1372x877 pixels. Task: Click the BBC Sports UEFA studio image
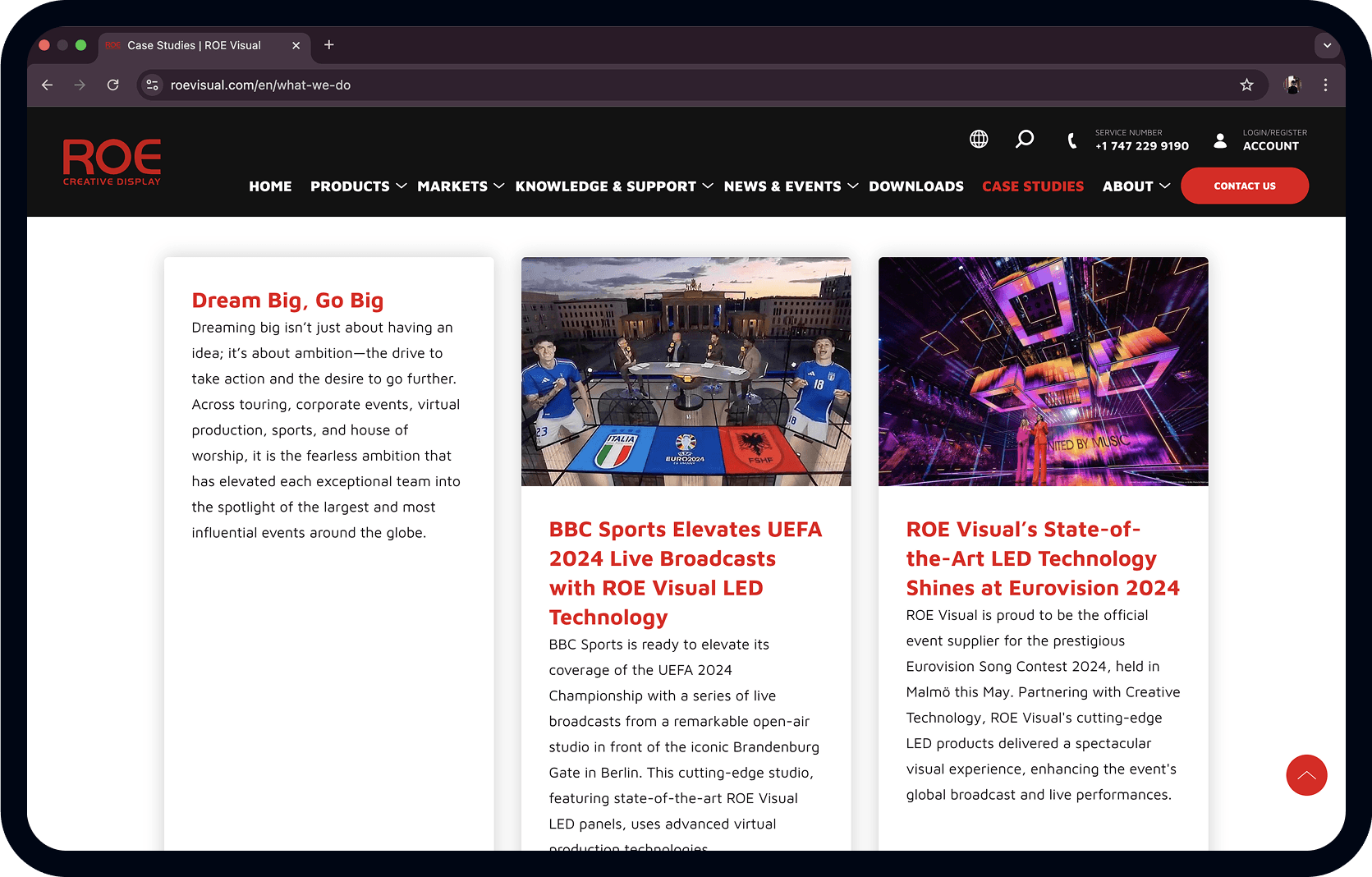pyautogui.click(x=686, y=371)
